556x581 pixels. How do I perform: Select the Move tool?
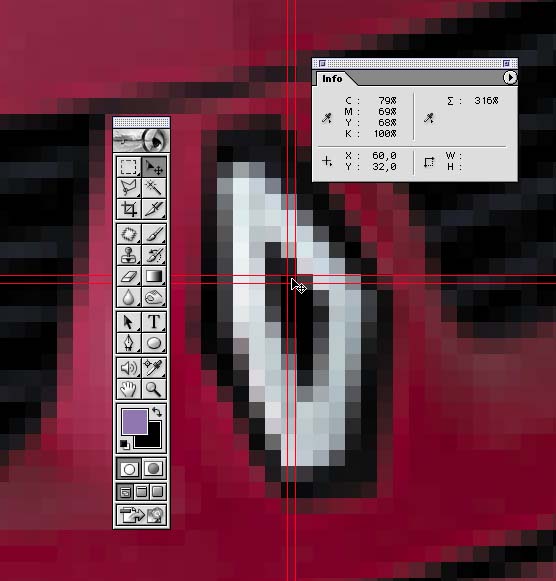click(154, 167)
